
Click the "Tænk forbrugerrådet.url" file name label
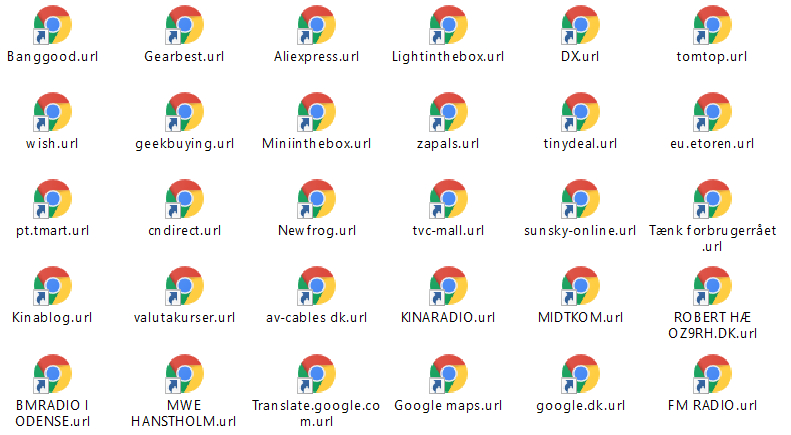712,238
